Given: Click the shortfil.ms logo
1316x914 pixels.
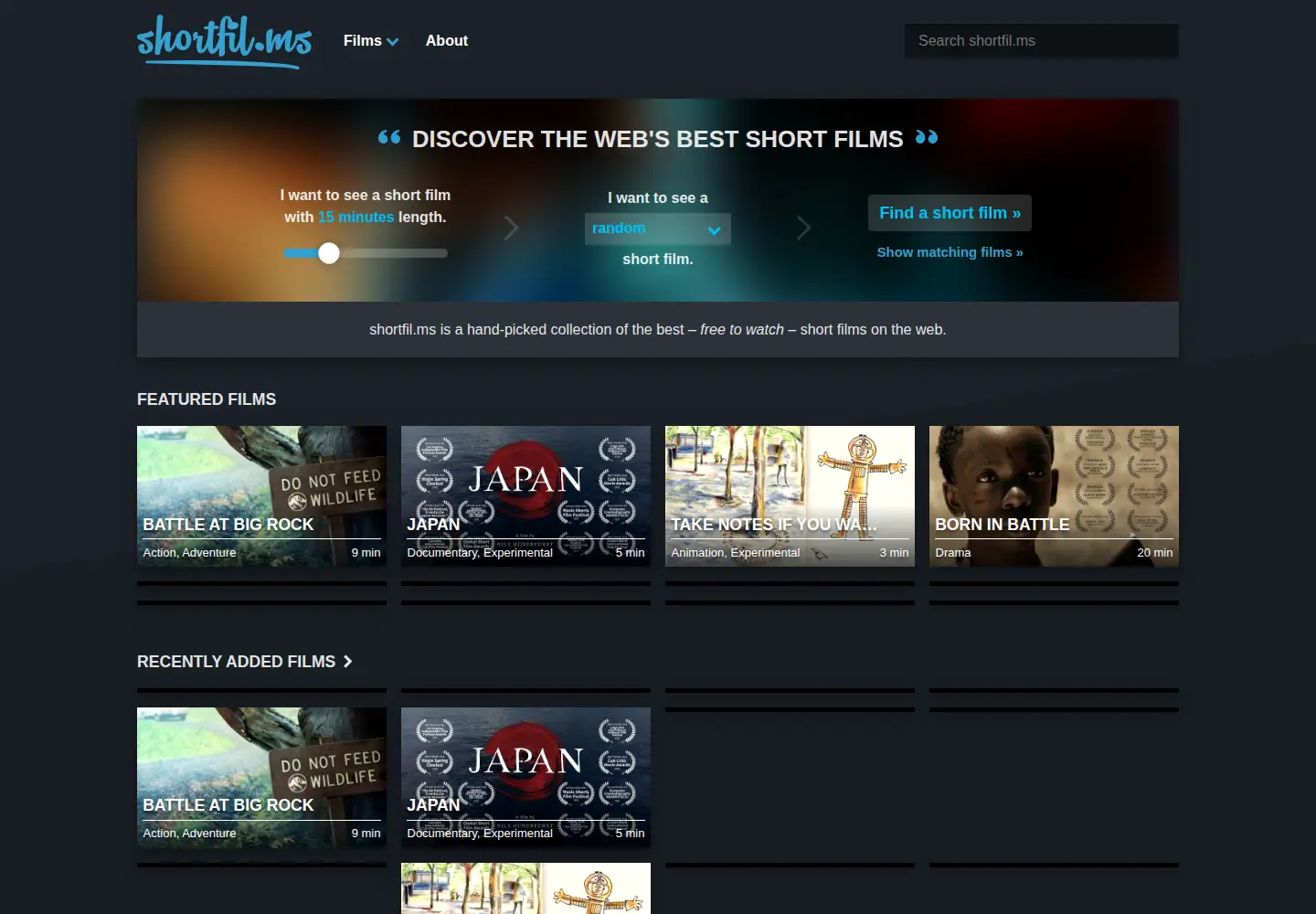Looking at the screenshot, I should click(x=225, y=42).
